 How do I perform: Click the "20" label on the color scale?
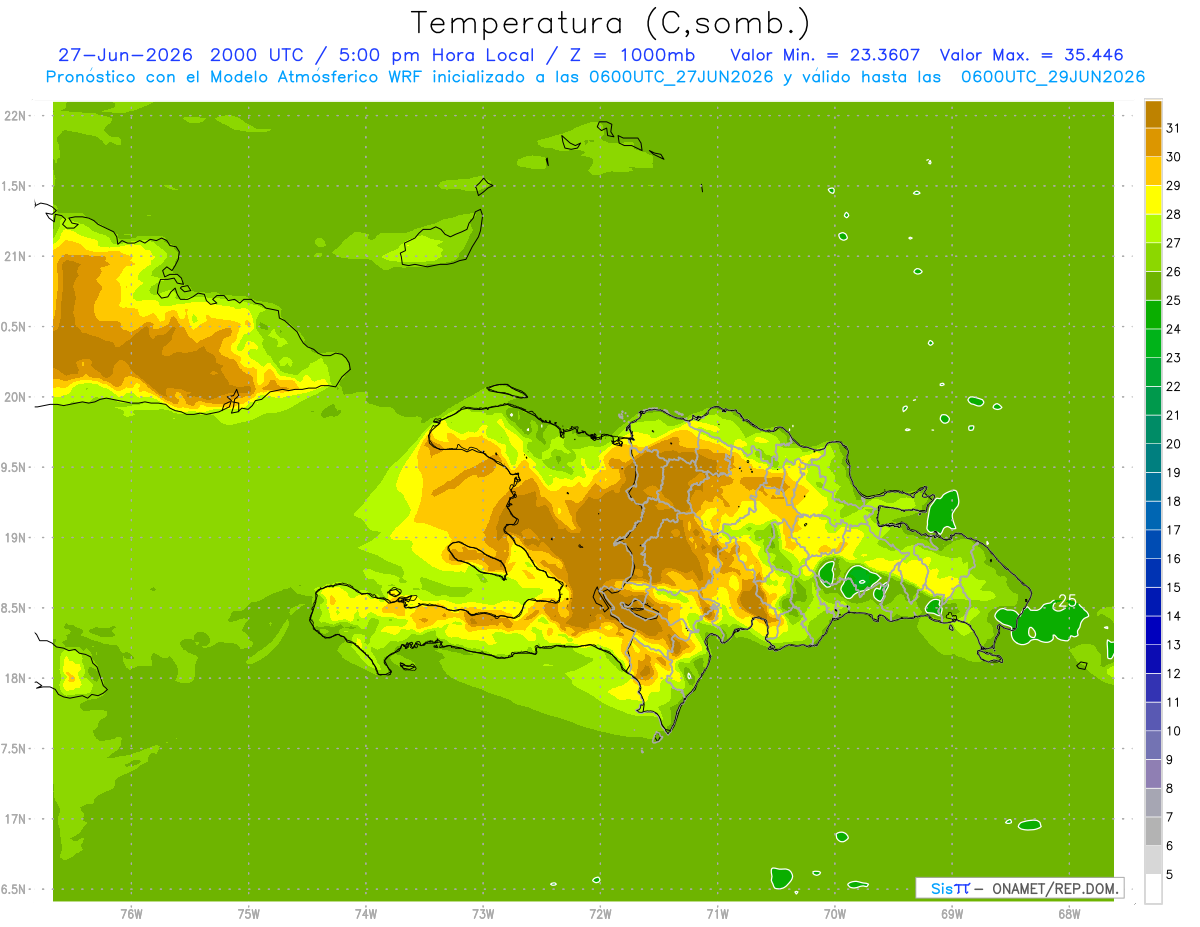click(1173, 444)
